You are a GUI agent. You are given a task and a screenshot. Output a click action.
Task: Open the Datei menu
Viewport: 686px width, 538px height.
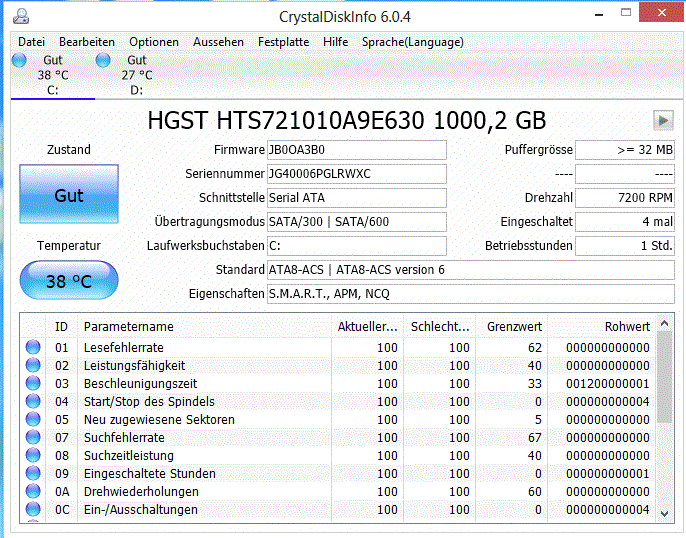click(32, 42)
